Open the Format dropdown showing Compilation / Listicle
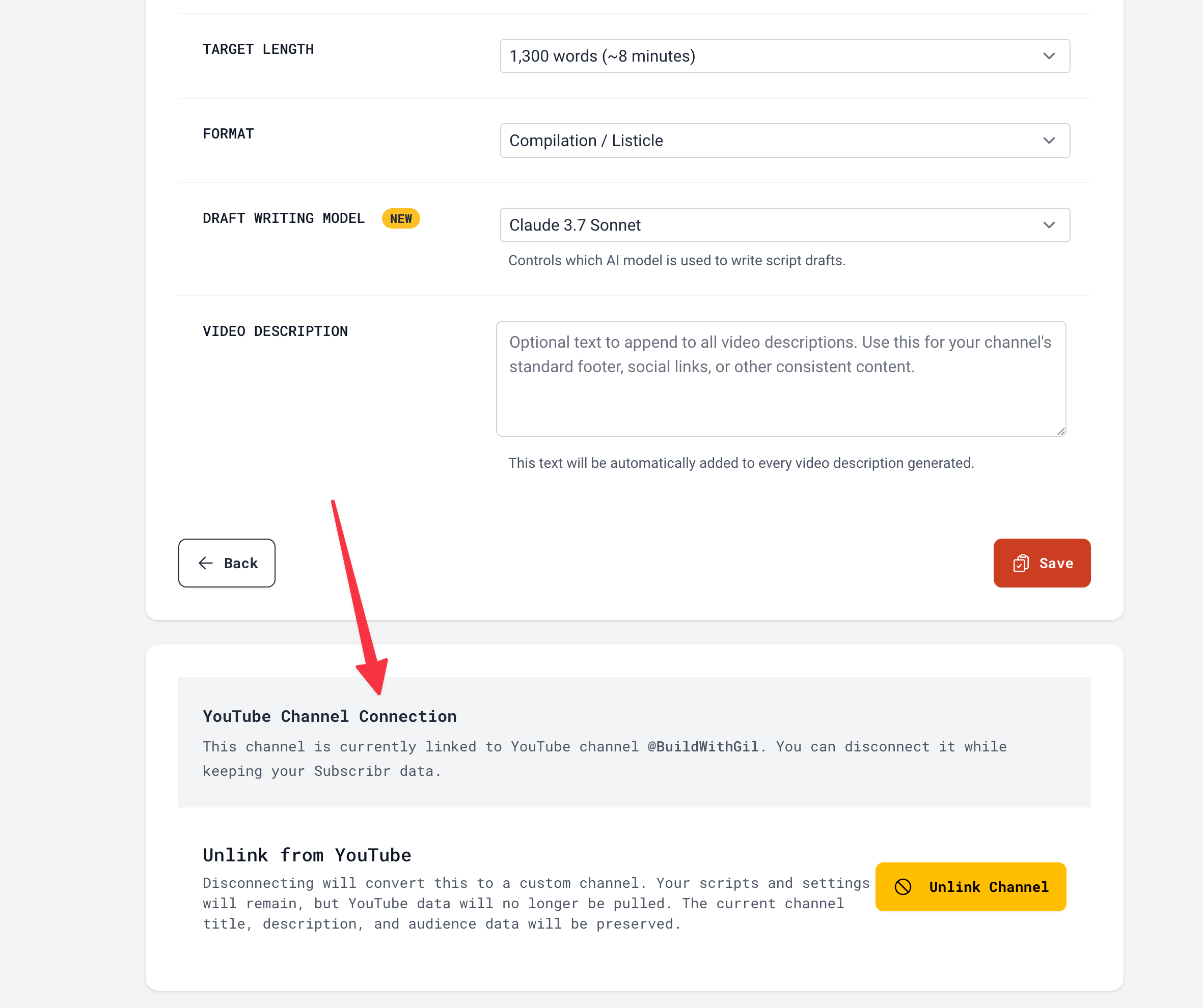1203x1008 pixels. (x=785, y=141)
